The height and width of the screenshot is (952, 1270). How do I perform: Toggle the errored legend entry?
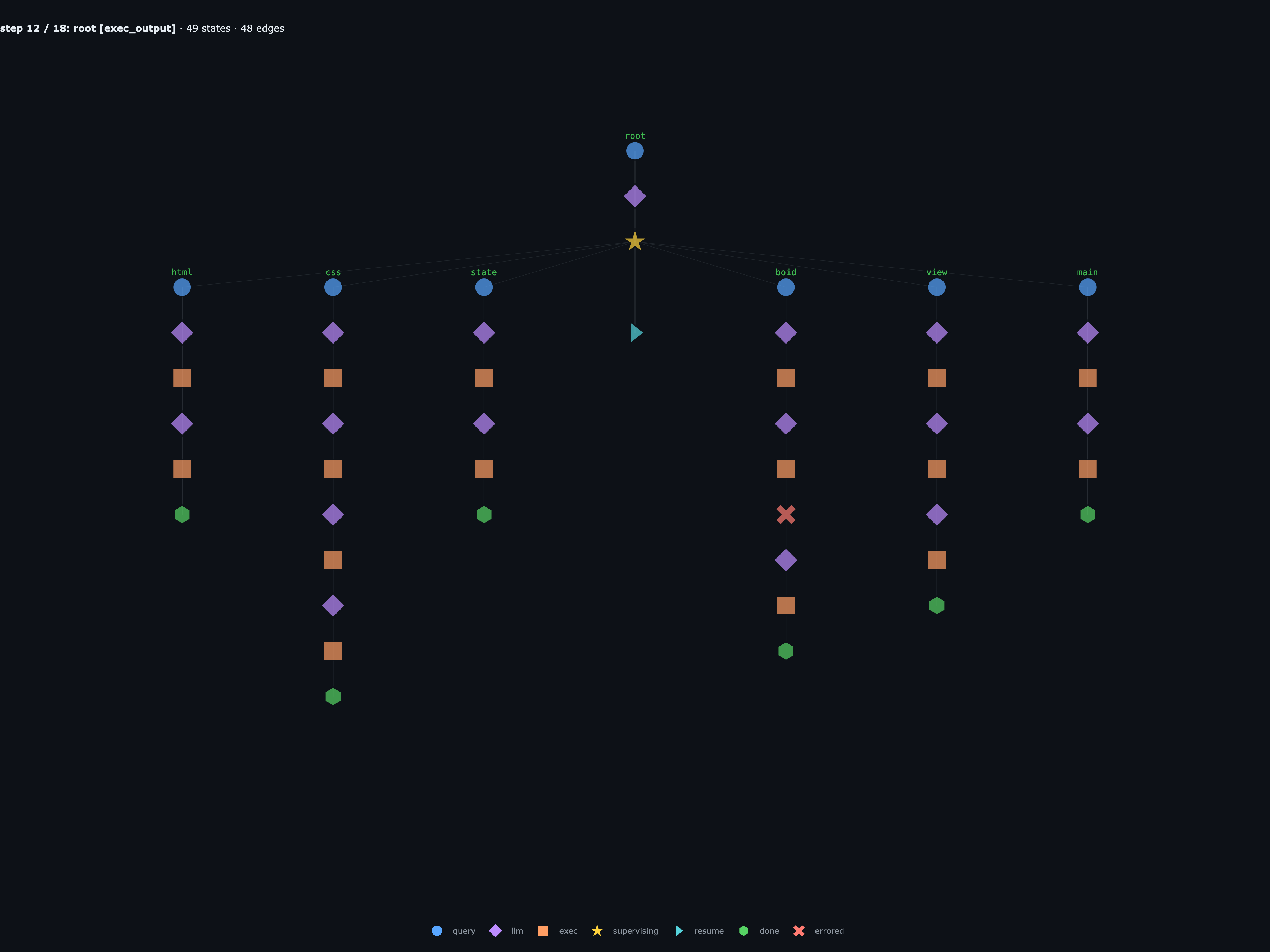pos(819,931)
